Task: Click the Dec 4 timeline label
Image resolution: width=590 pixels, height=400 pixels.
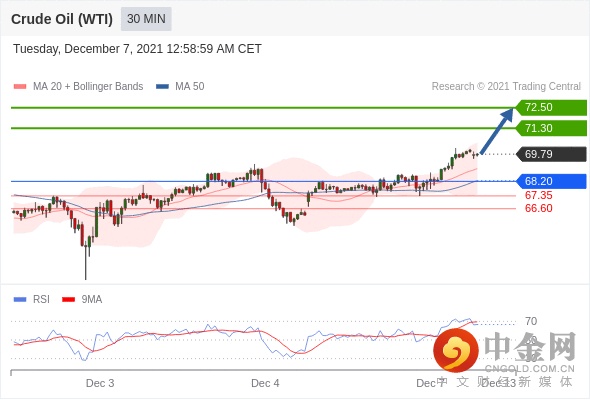Action: [x=265, y=383]
